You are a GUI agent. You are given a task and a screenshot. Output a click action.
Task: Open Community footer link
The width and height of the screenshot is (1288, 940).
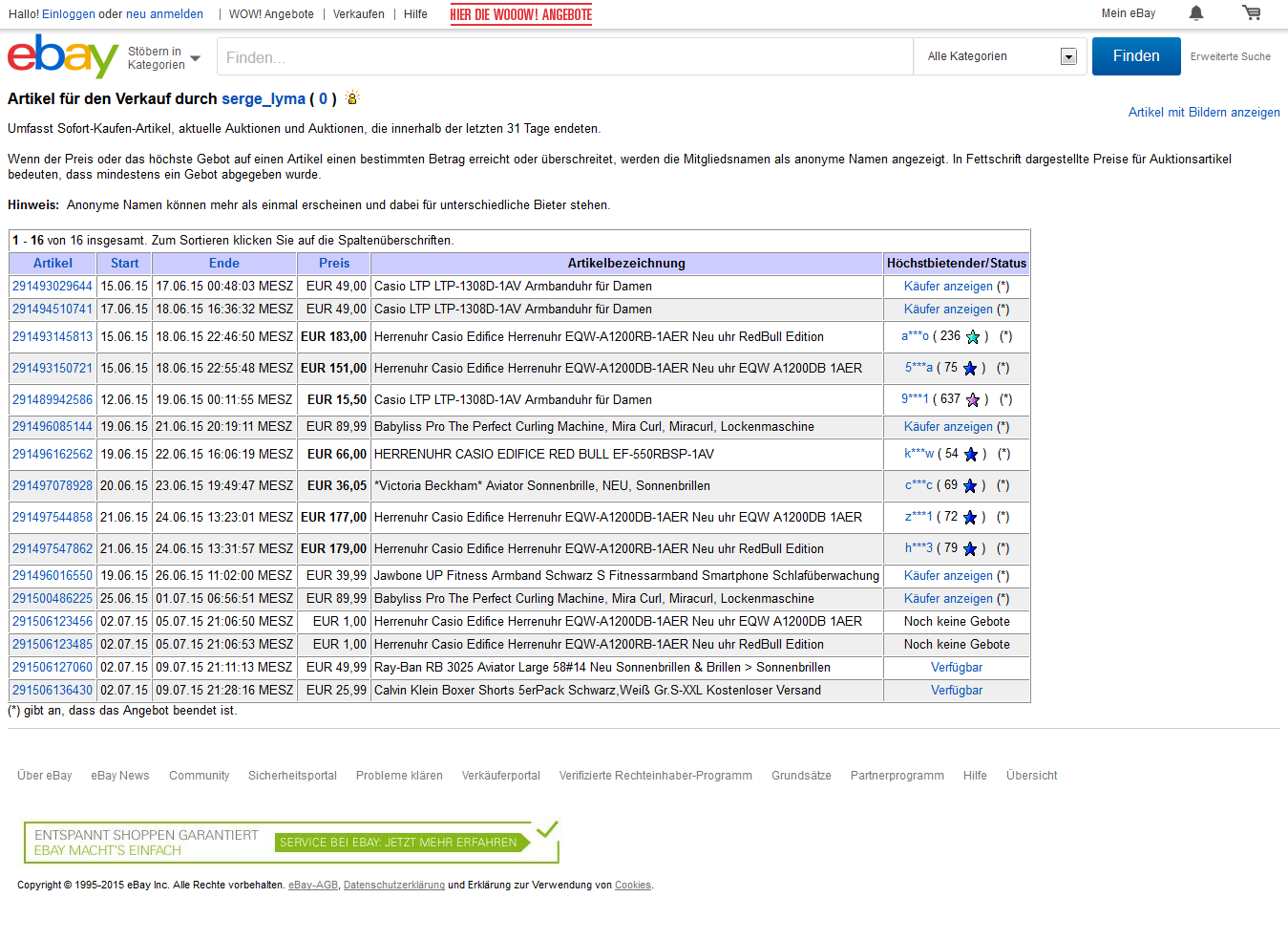(199, 776)
